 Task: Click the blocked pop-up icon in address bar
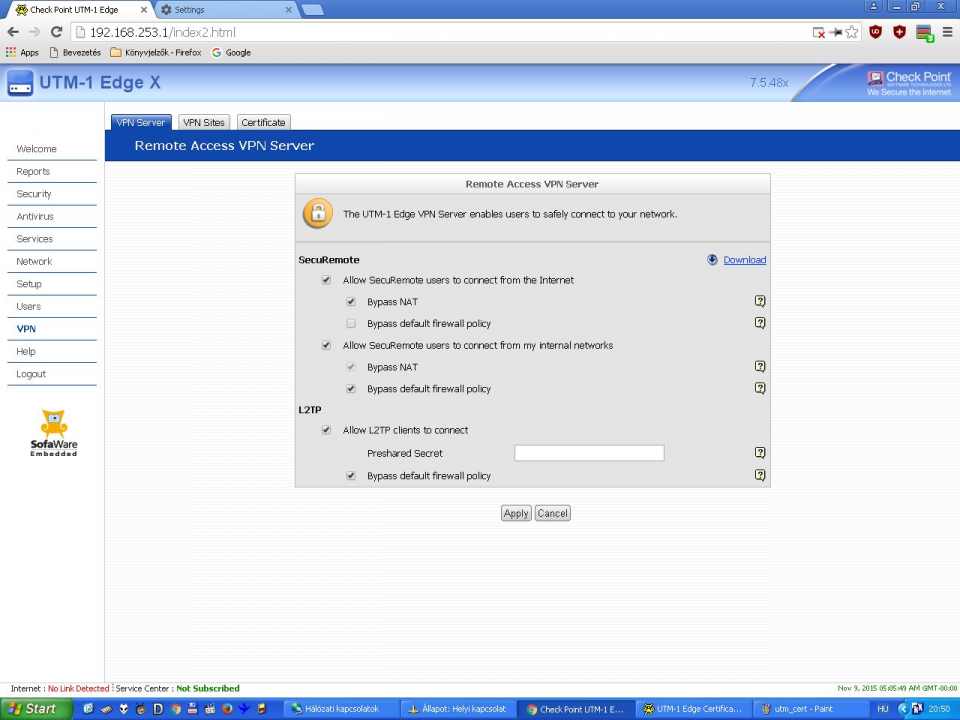[x=819, y=32]
